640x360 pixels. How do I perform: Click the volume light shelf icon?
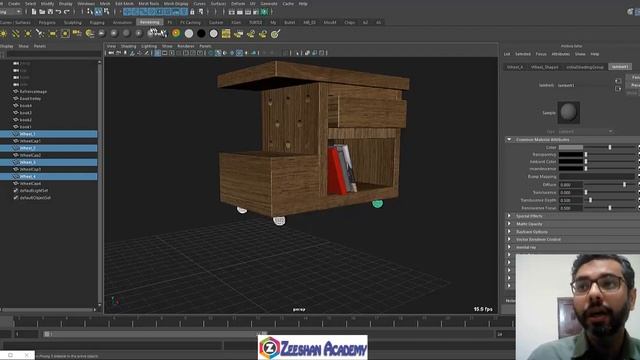tap(65, 33)
